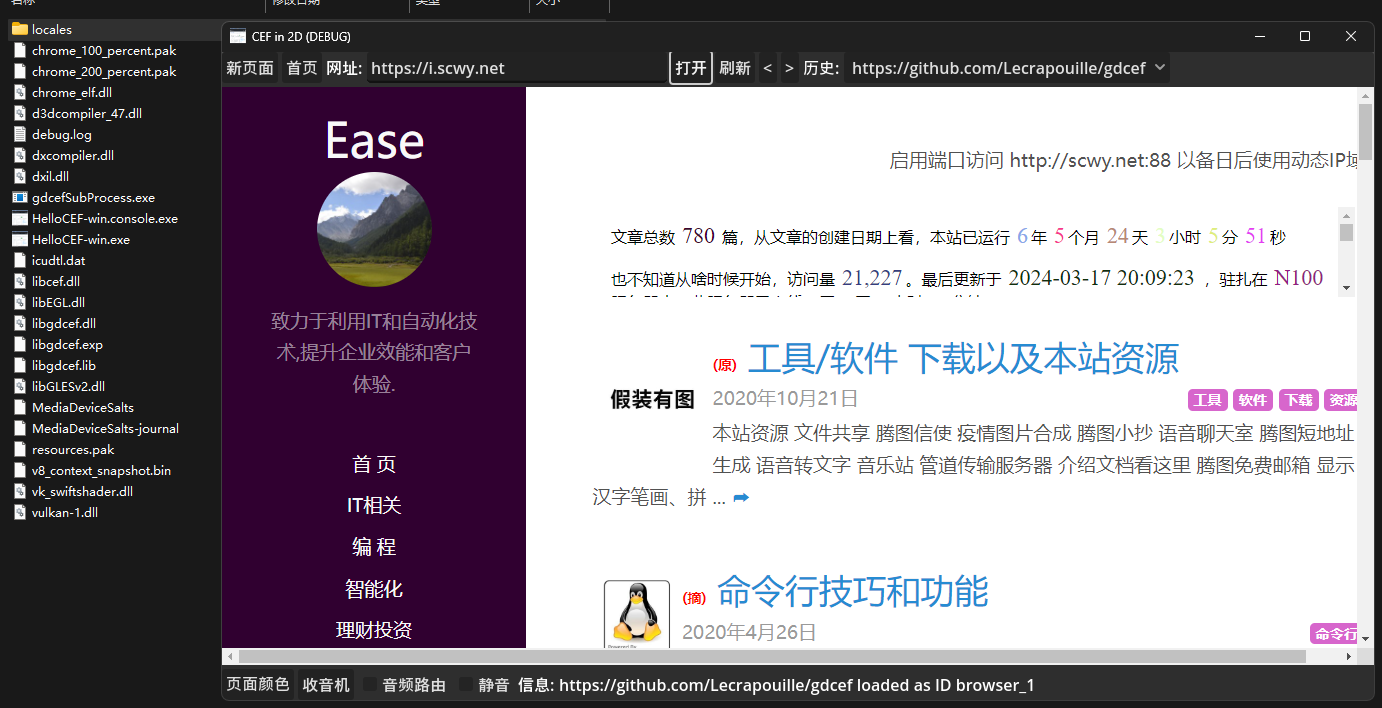Click the URL field showing https://i.scwy.net
This screenshot has width=1382, height=708.
point(517,68)
